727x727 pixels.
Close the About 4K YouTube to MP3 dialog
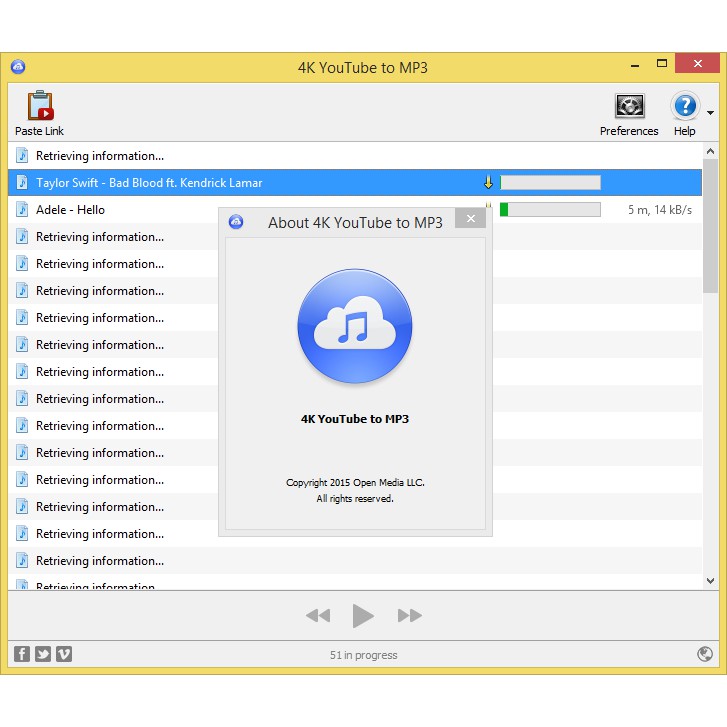coord(471,218)
